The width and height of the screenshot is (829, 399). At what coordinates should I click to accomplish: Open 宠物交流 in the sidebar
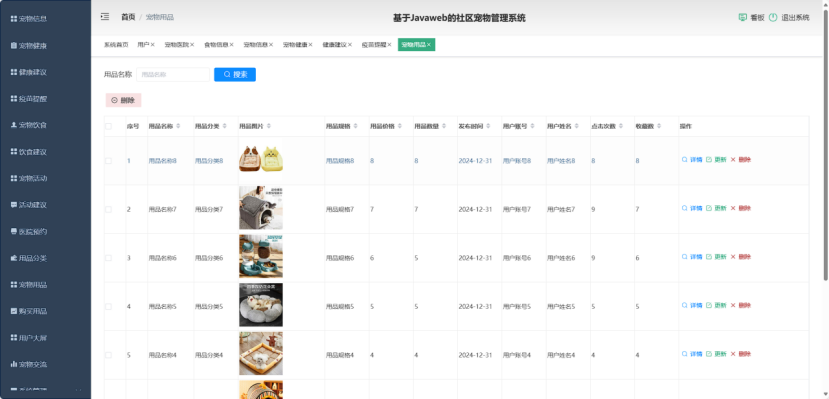(29, 364)
